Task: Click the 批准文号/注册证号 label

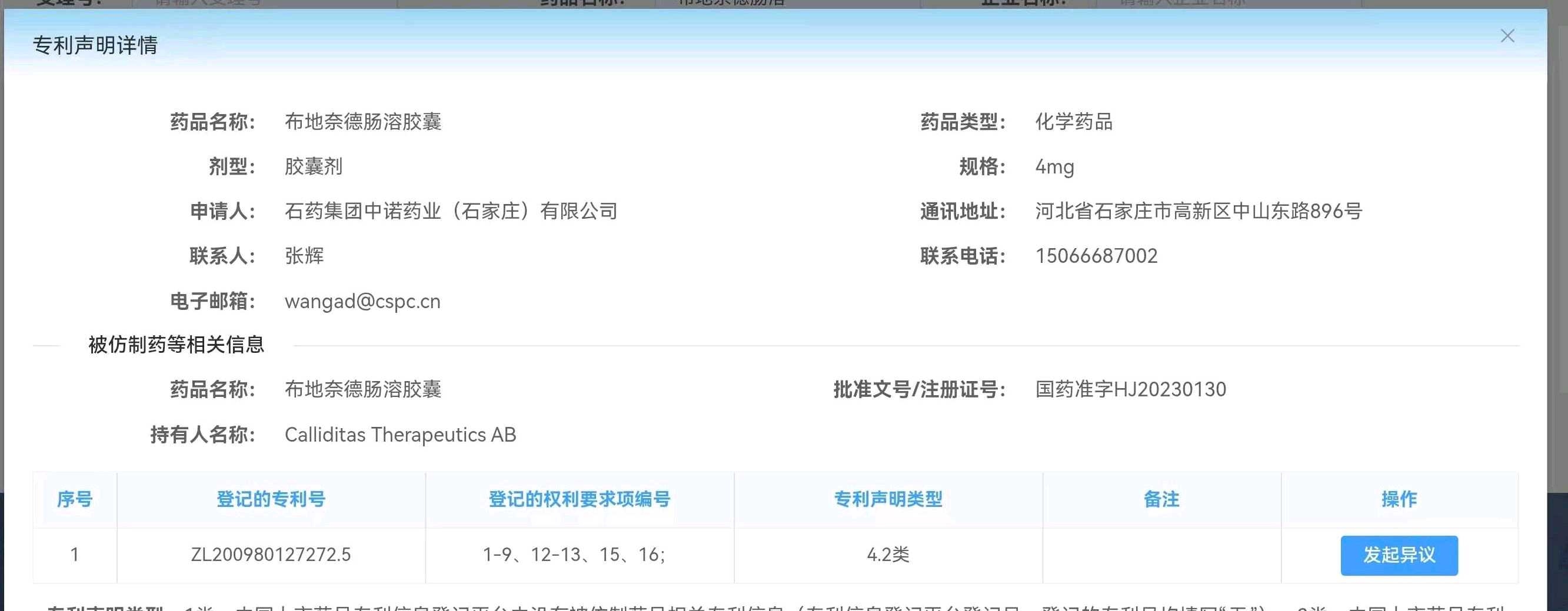Action: (919, 389)
